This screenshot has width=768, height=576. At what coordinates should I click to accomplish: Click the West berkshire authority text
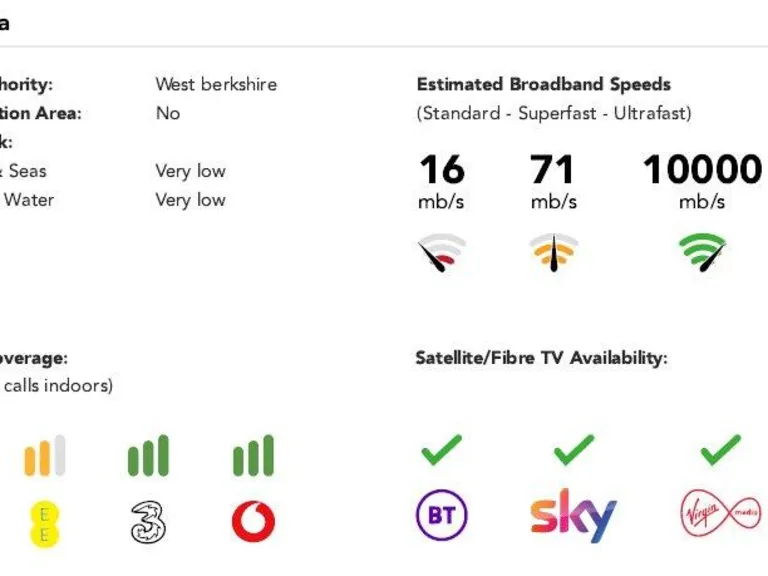click(x=216, y=85)
